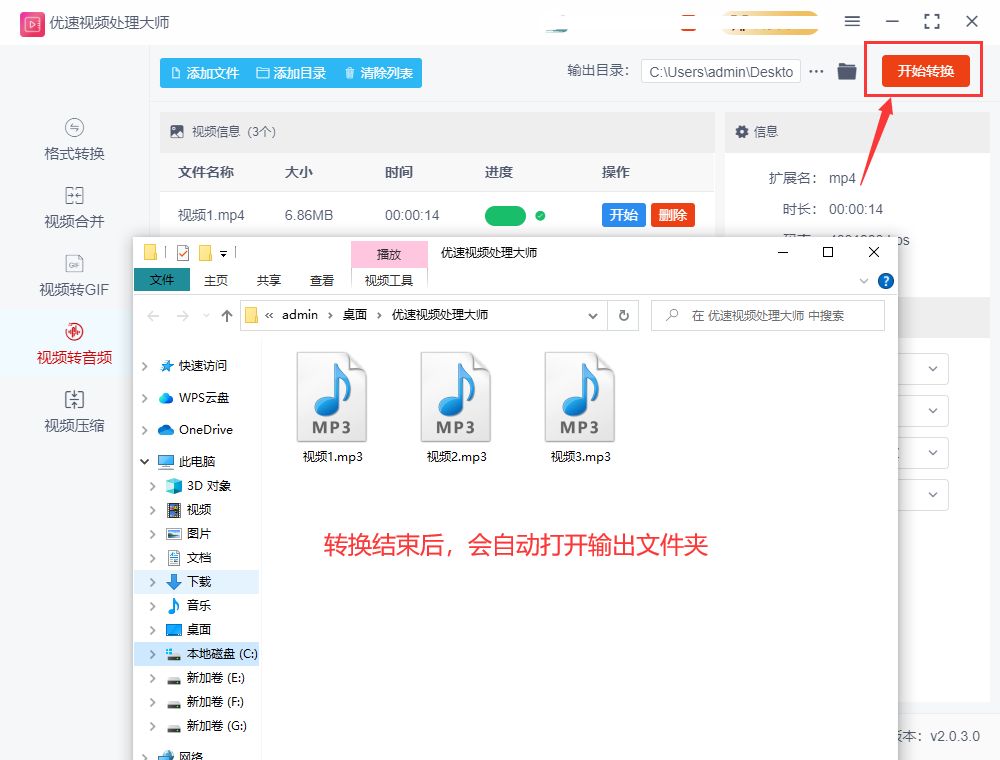Select the 视频3.mp3 file
The image size is (1000, 760).
point(580,407)
